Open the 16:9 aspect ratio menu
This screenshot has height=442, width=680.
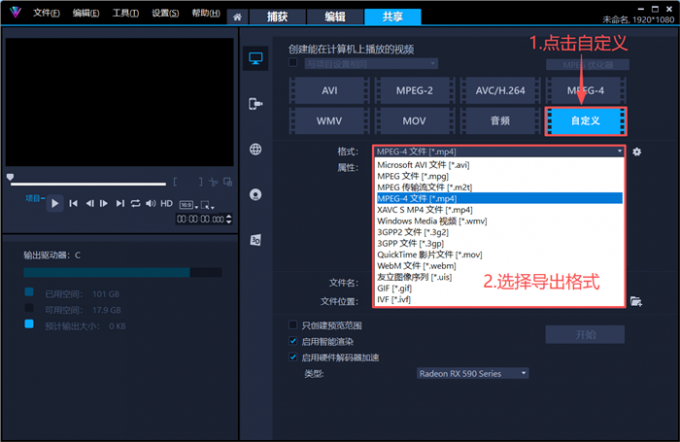[189, 205]
